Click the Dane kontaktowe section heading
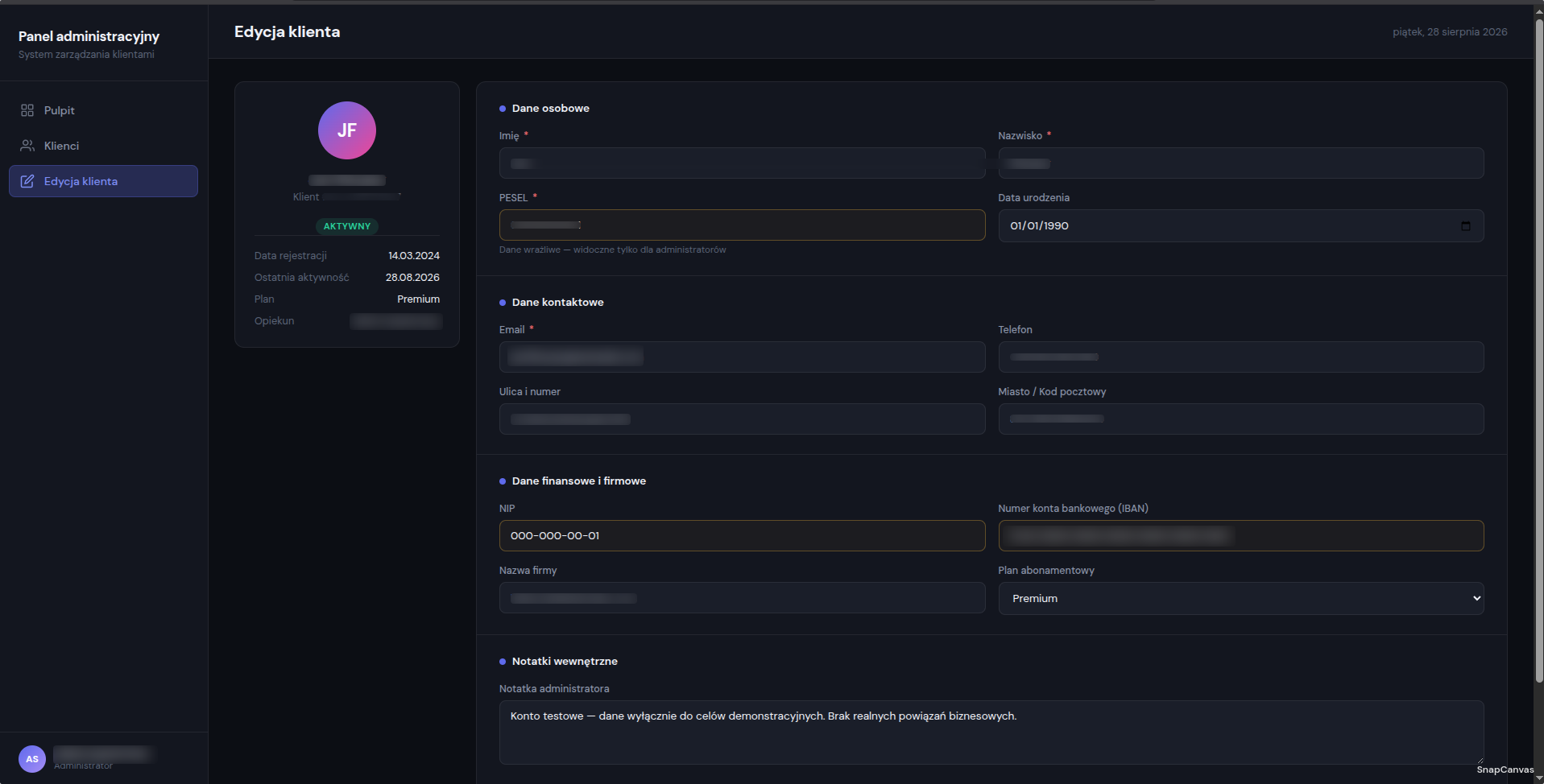 click(557, 303)
